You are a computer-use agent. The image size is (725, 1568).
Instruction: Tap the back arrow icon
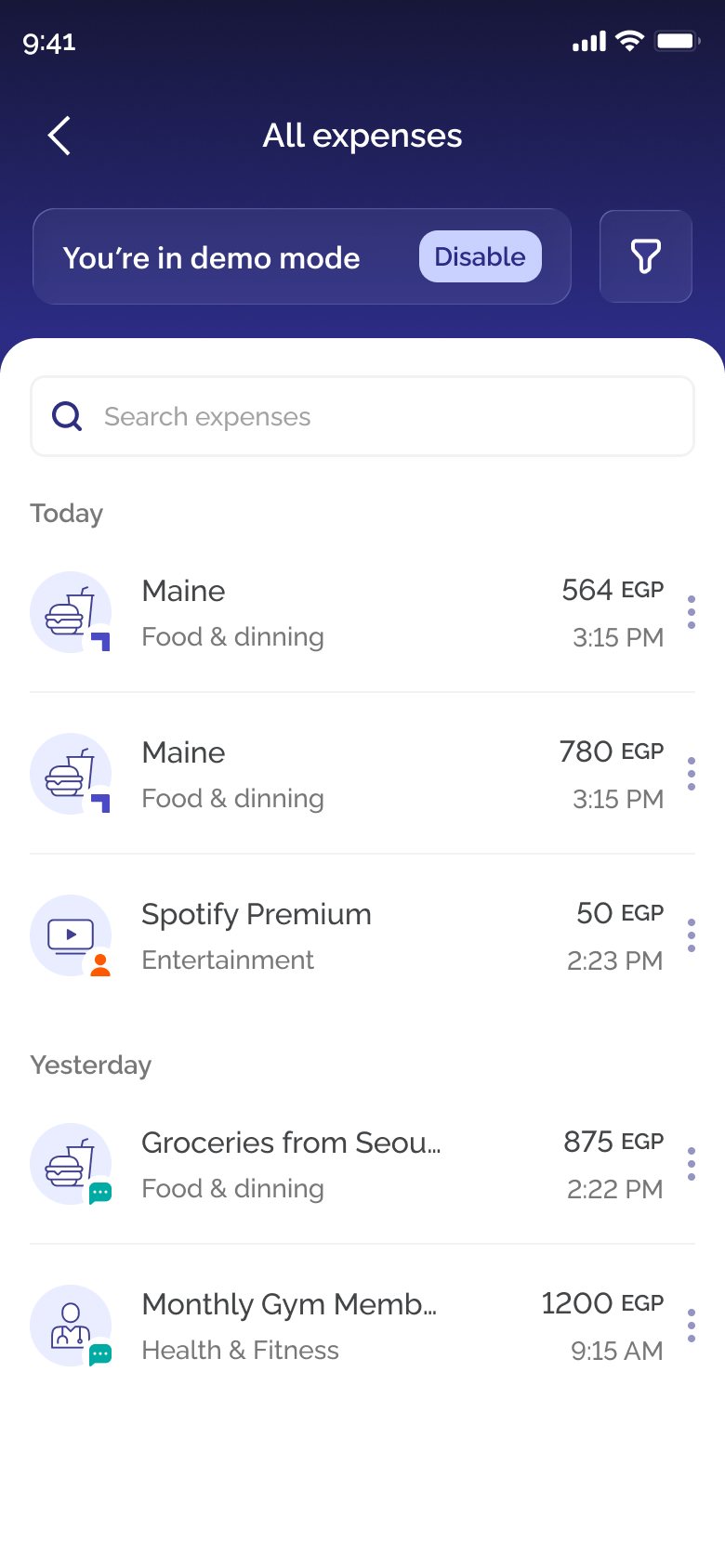(x=59, y=136)
